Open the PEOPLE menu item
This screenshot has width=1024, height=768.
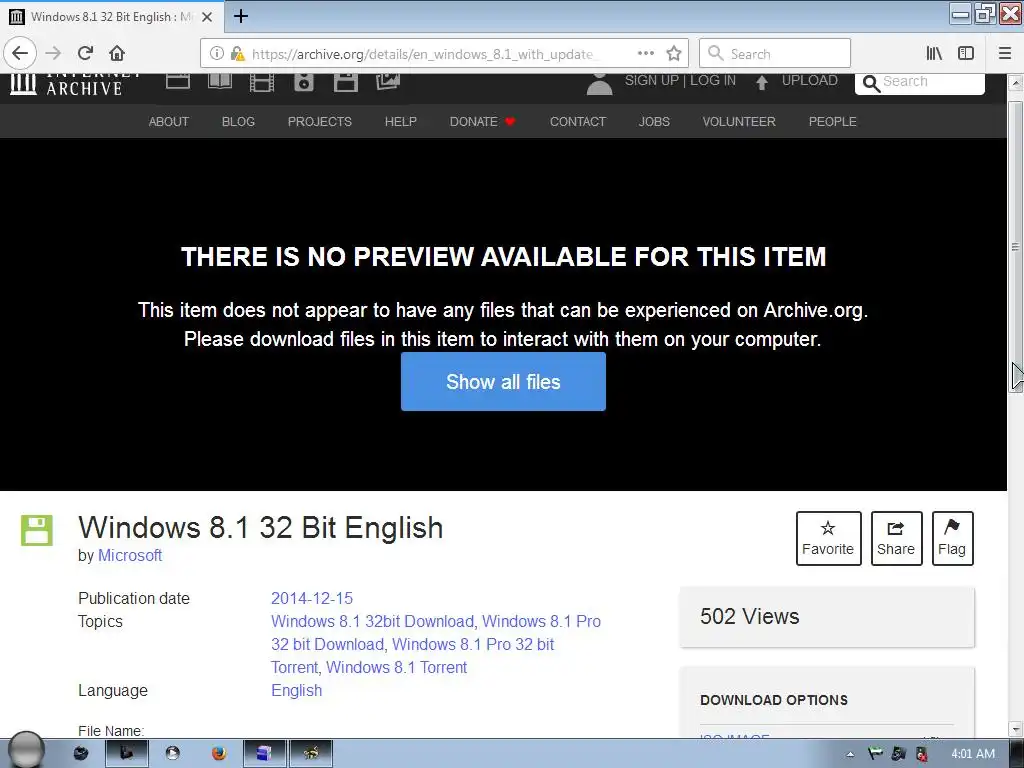click(x=833, y=121)
